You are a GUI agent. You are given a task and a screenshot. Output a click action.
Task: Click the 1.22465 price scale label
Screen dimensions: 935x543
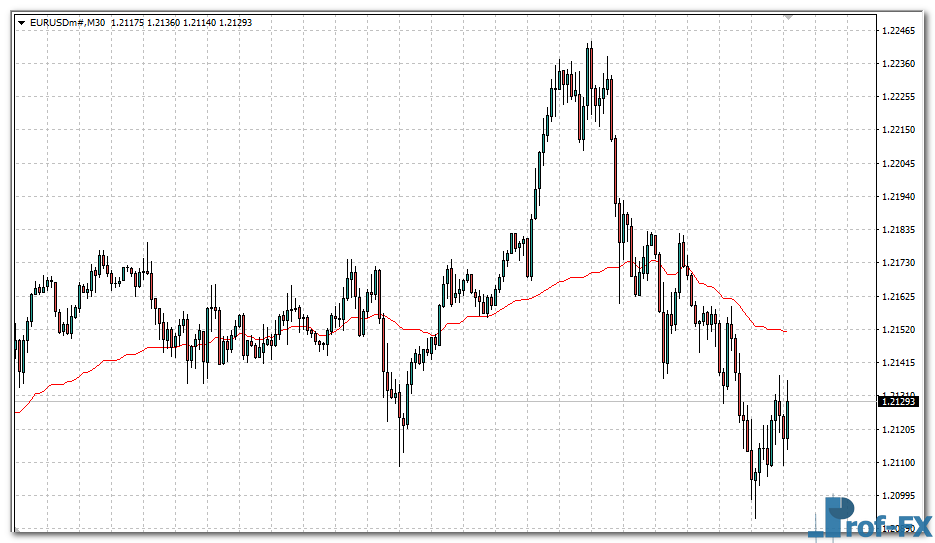(899, 31)
